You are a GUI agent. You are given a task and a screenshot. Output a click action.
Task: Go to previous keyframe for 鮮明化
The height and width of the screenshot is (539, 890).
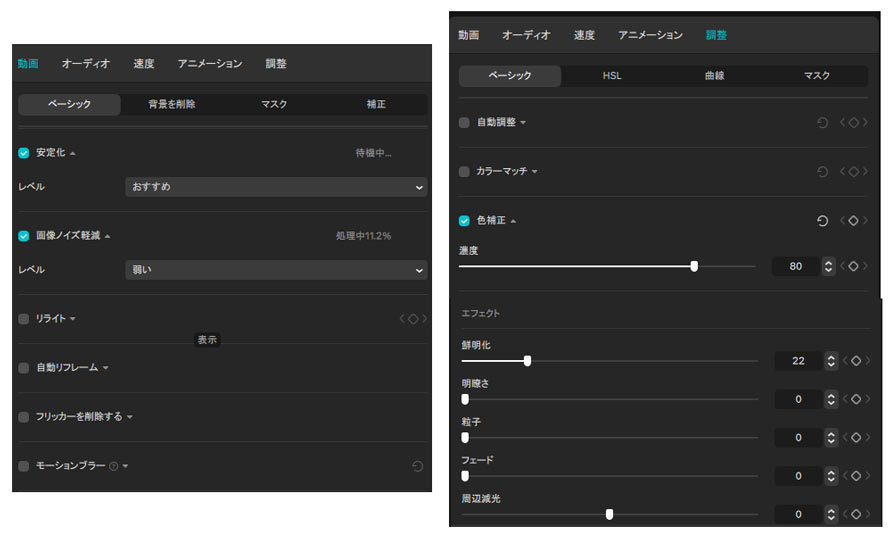click(x=846, y=361)
